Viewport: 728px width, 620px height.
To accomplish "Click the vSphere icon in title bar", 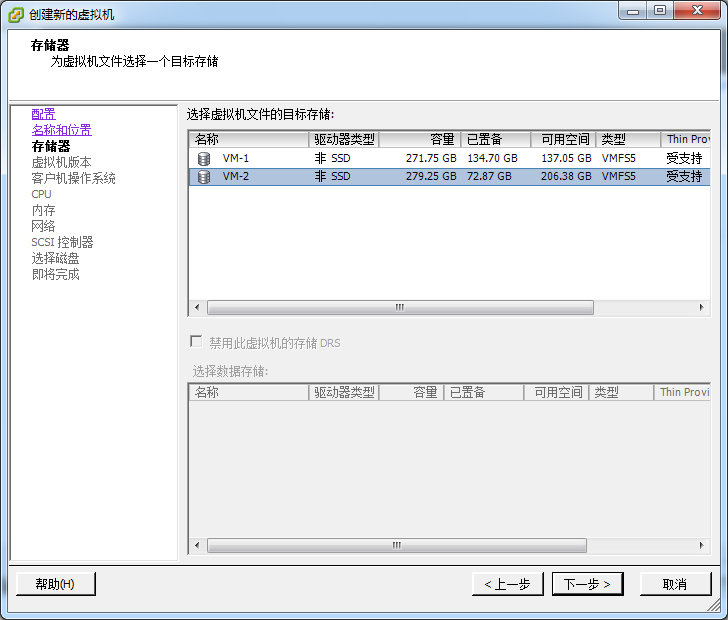I will click(16, 13).
